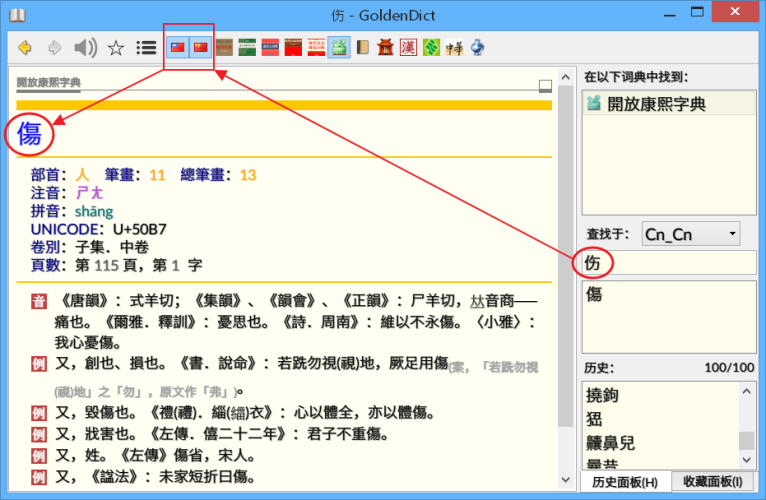Switch to 收藏面板(I) tab
This screenshot has width=766, height=500.
[x=713, y=481]
